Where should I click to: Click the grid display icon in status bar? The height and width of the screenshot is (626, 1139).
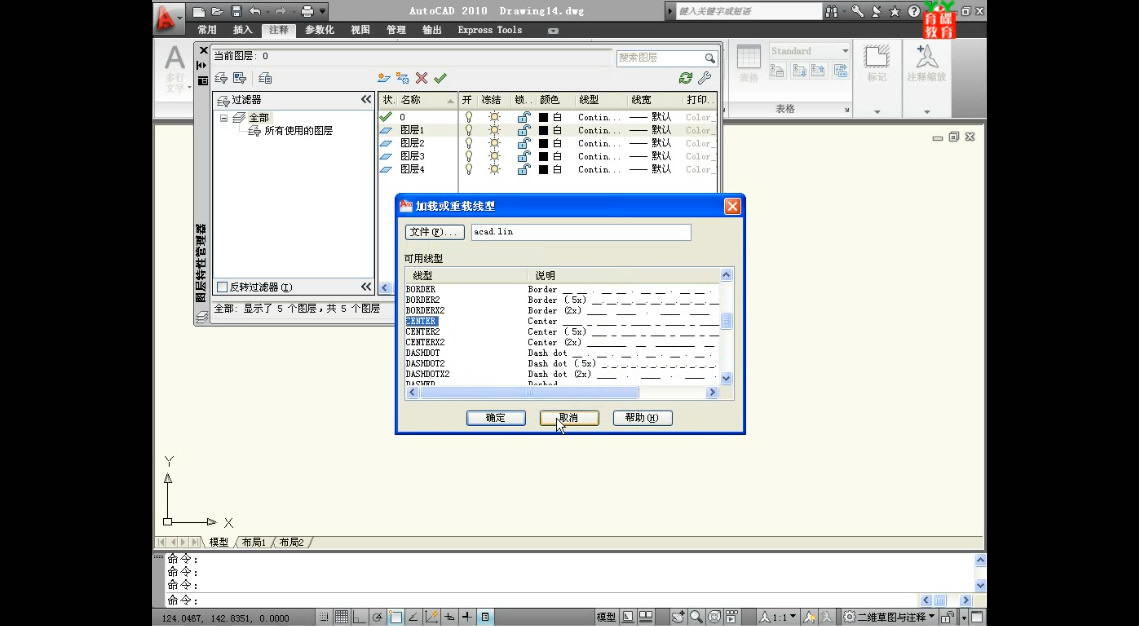[x=341, y=617]
